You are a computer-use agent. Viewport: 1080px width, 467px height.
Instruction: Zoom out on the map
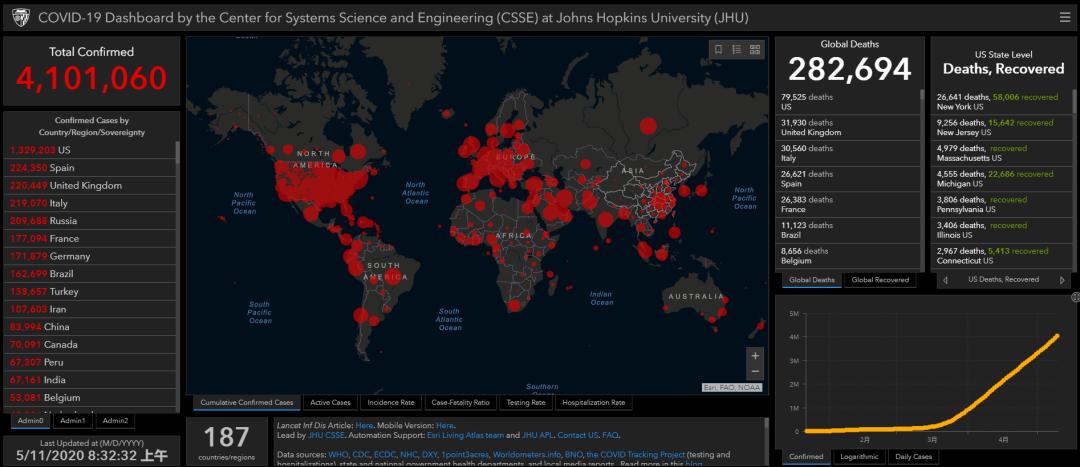(755, 372)
